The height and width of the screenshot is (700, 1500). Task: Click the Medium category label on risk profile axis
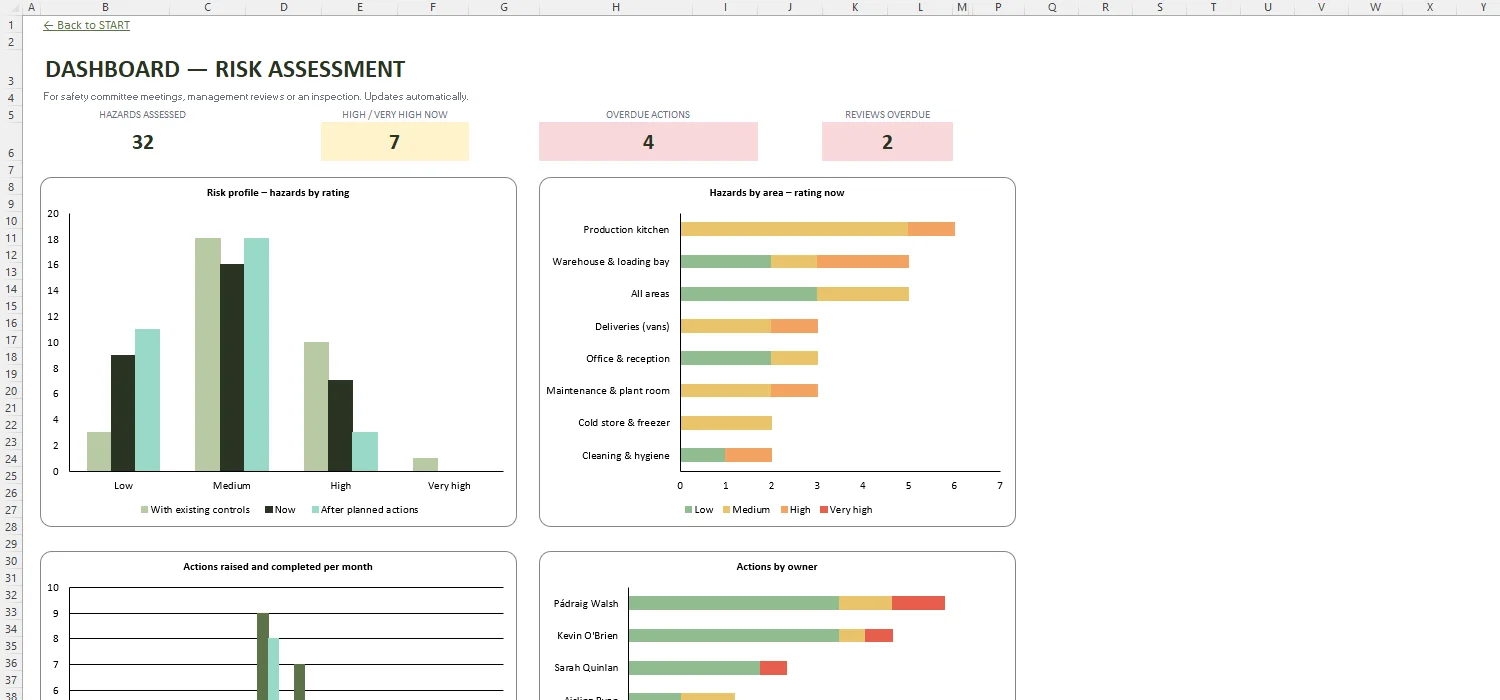(x=232, y=486)
